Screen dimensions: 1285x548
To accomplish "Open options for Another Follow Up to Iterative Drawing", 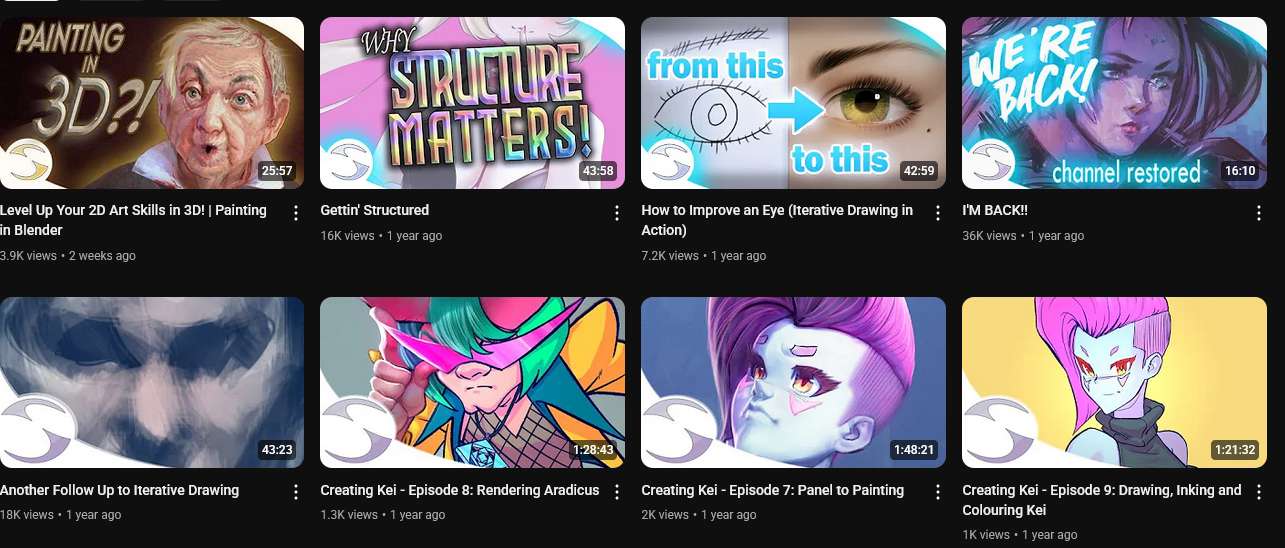I will coord(296,492).
